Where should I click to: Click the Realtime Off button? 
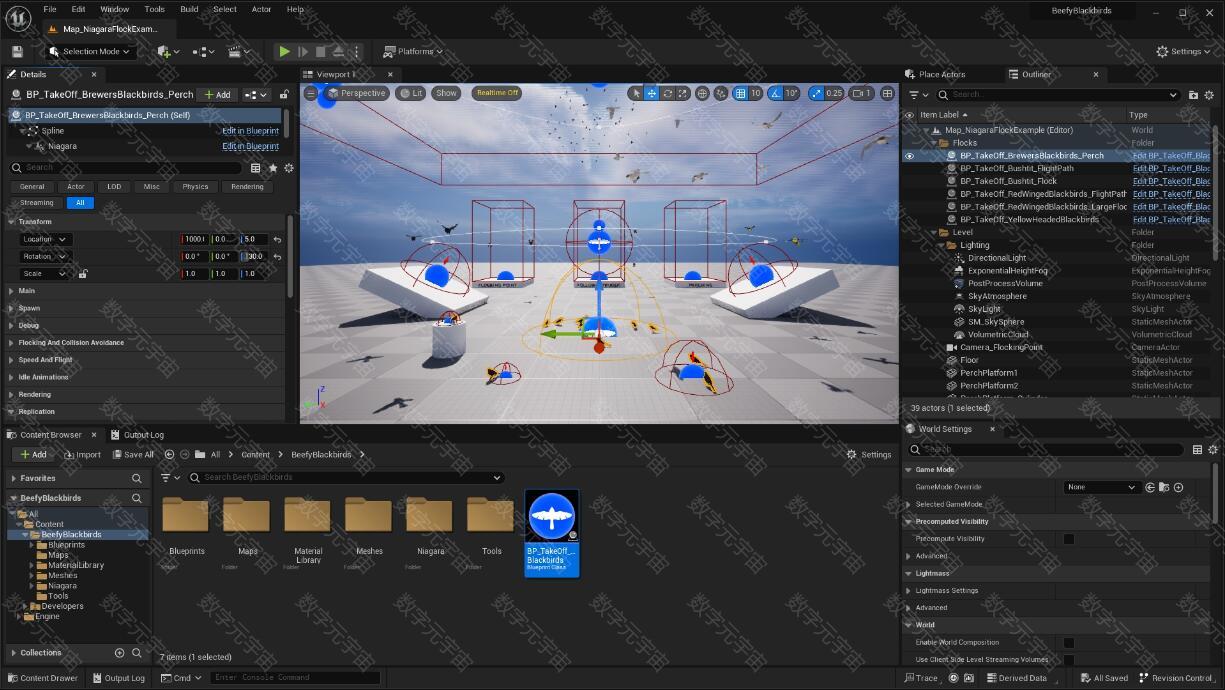pyautogui.click(x=497, y=93)
